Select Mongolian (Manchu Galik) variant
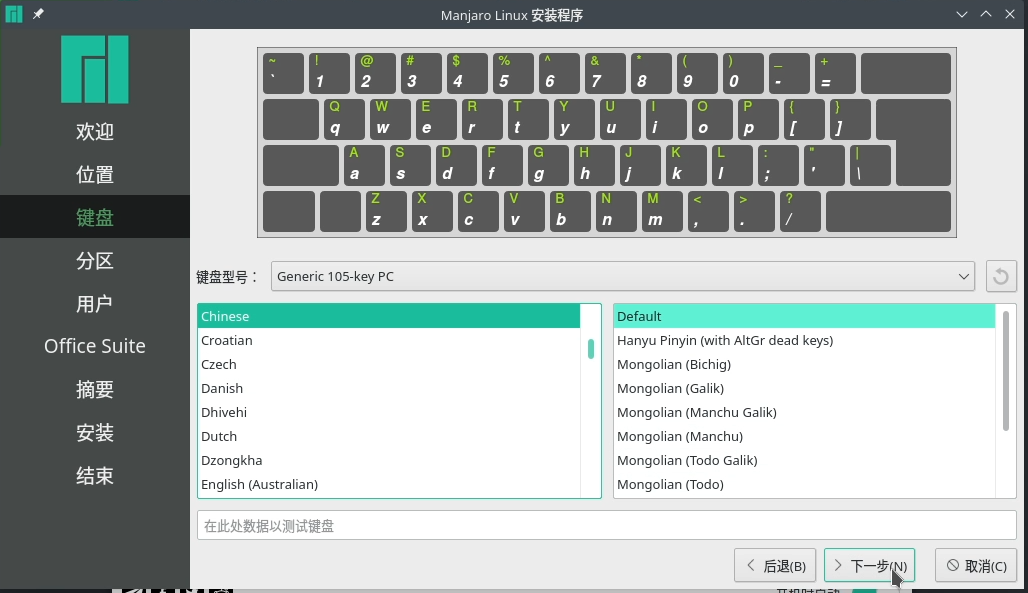 point(804,412)
